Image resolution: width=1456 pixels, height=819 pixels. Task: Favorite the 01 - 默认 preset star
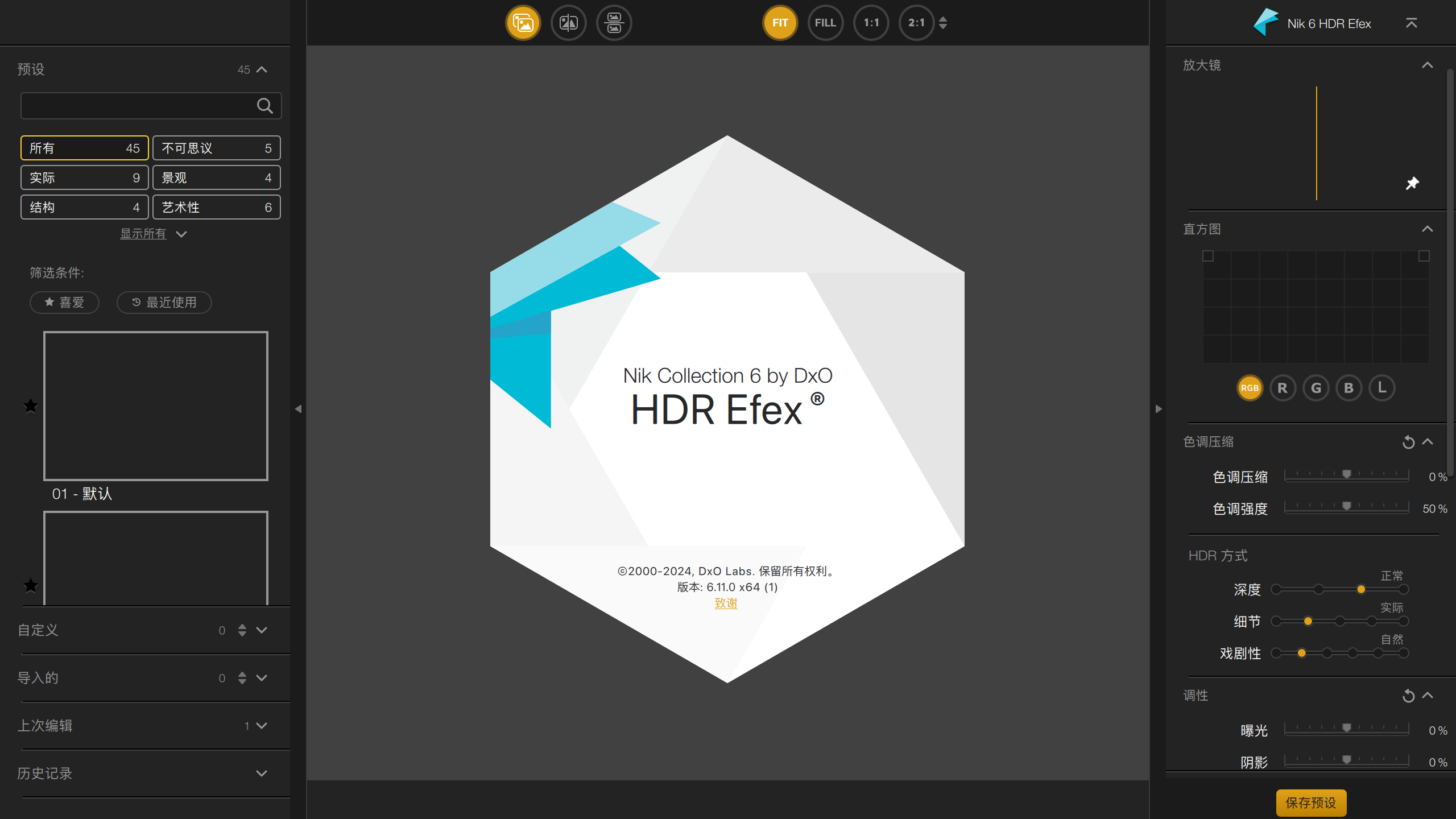pos(31,406)
